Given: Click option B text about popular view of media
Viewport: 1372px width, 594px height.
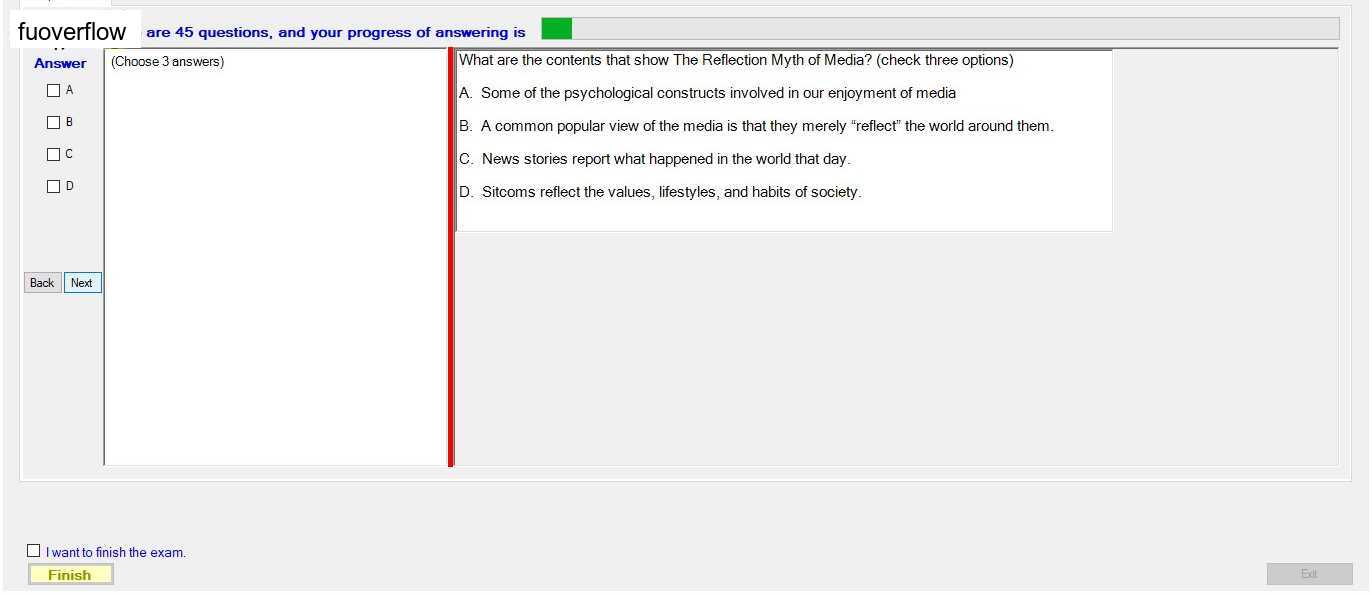Looking at the screenshot, I should (757, 126).
